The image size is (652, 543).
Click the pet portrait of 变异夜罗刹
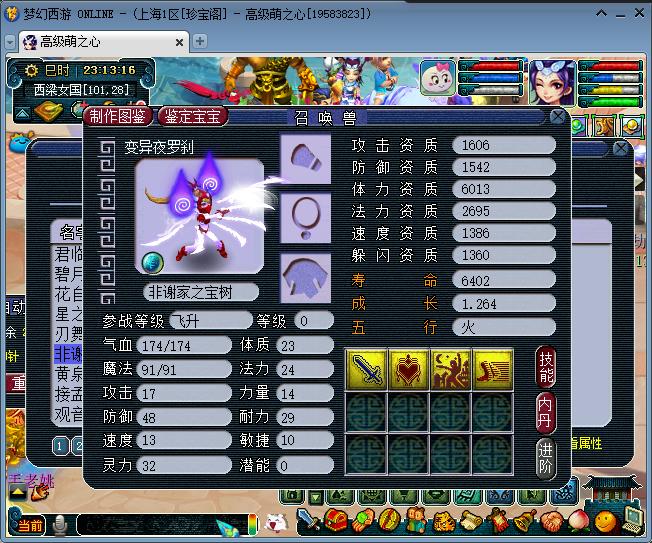pyautogui.click(x=200, y=215)
